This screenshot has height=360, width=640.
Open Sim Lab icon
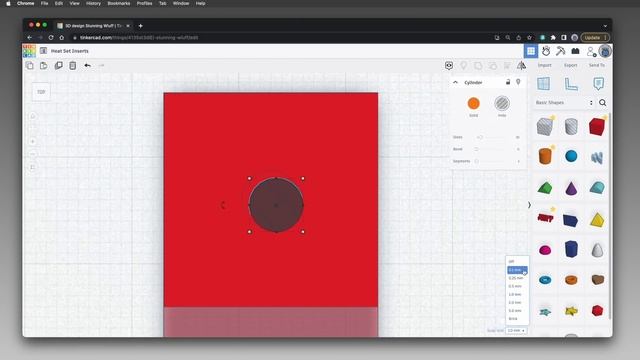[546, 51]
